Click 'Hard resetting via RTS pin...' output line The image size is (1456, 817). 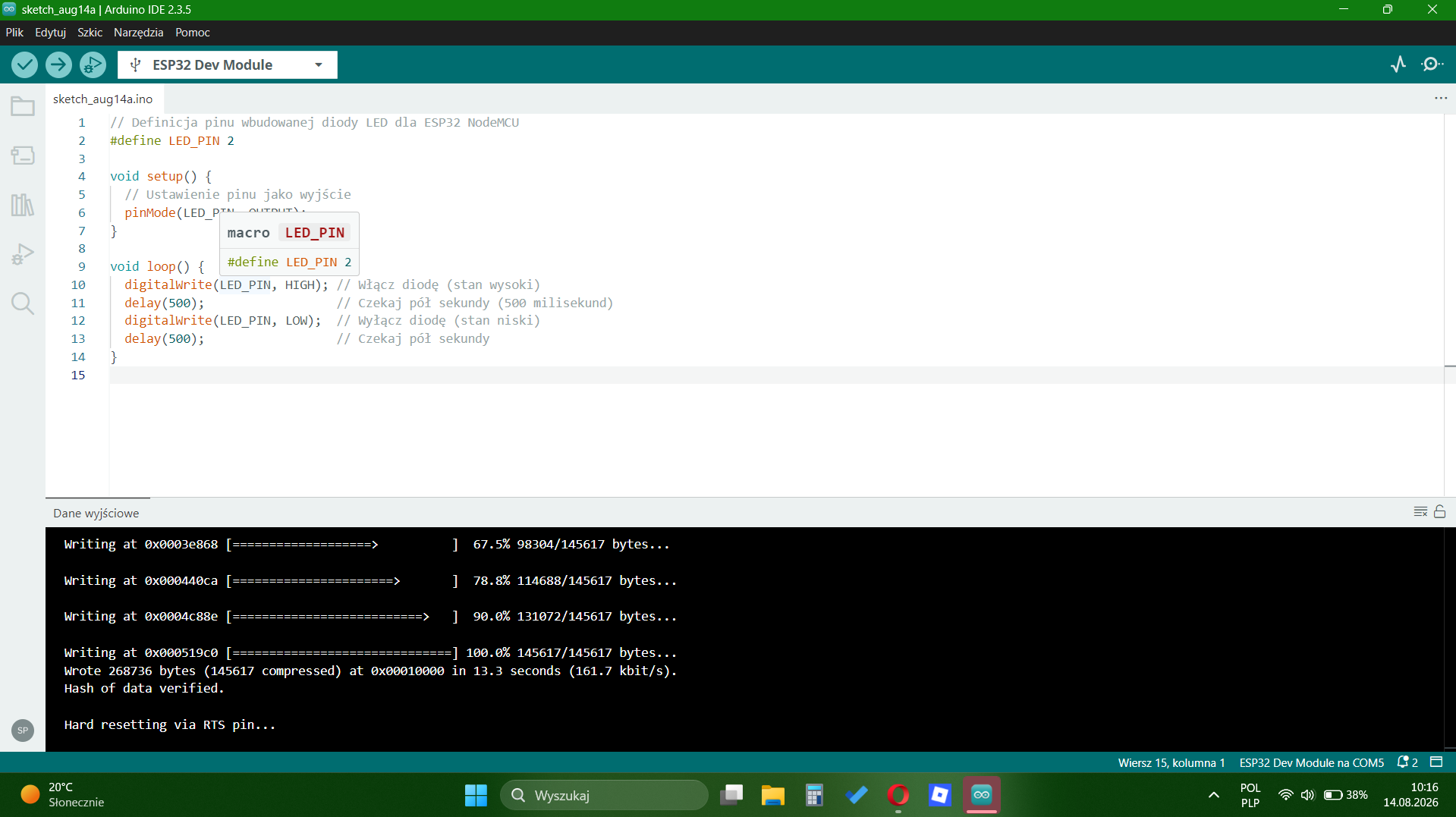(170, 724)
